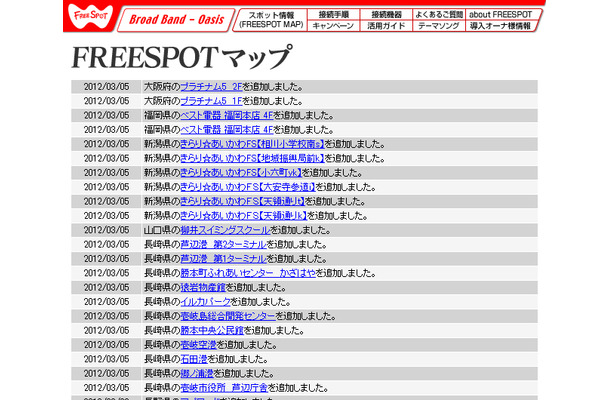Open きらり☆あいかわFS【天領通りt】 link
Screen dimensions: 610x400
pyautogui.click(x=242, y=201)
